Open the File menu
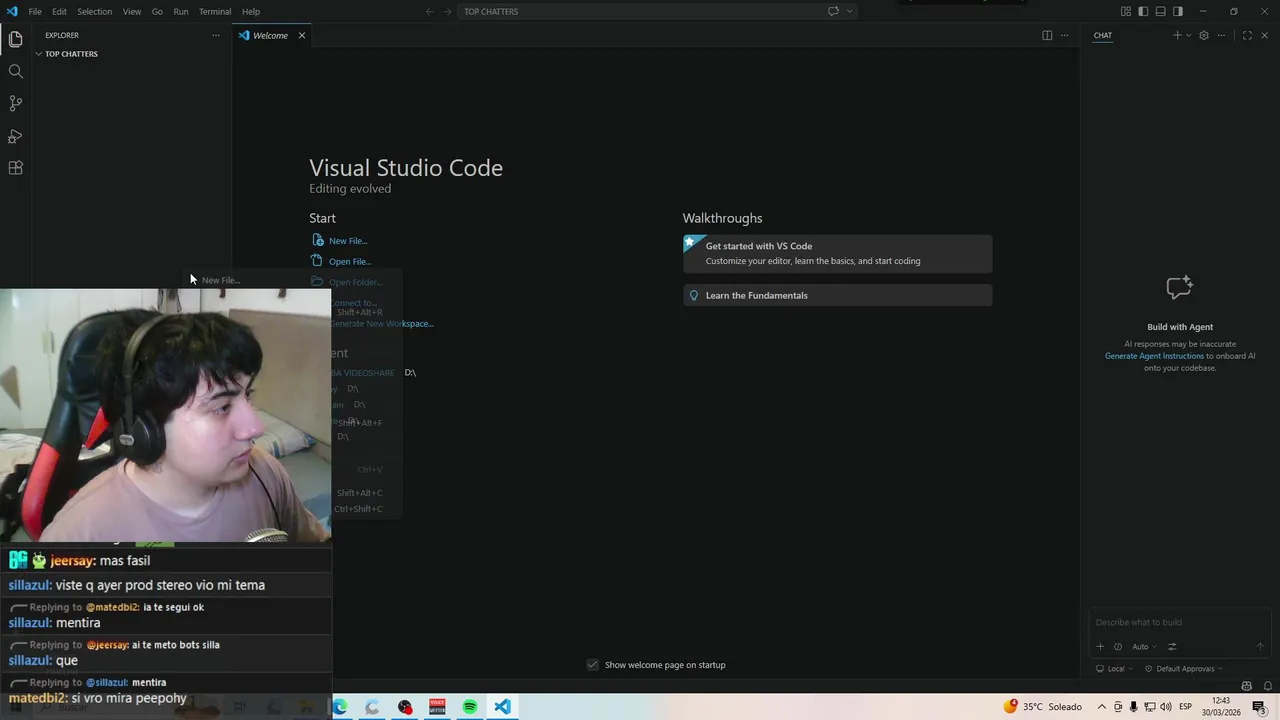The image size is (1280, 720). (x=35, y=11)
